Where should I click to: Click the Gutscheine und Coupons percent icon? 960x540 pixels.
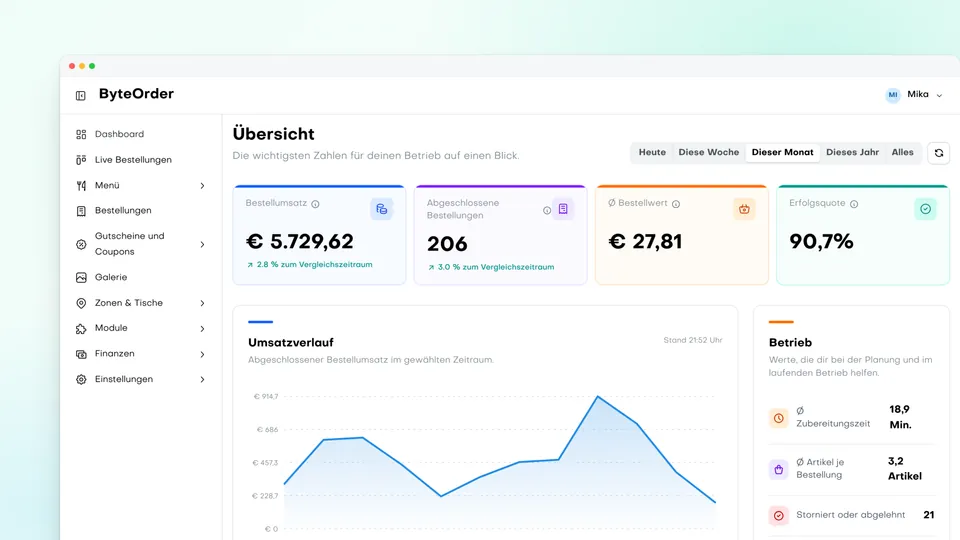coord(81,244)
